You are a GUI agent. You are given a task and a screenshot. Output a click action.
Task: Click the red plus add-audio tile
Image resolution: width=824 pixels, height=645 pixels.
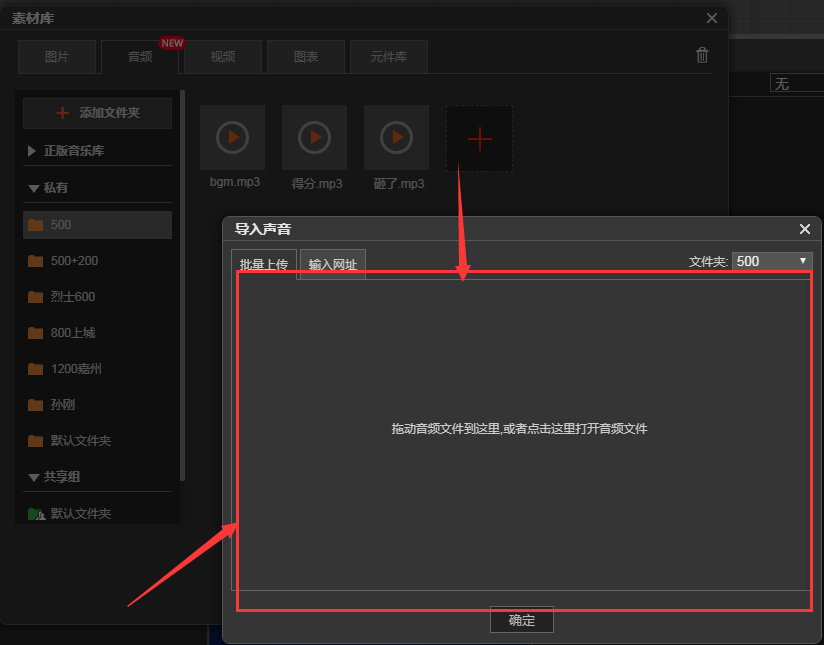[479, 138]
